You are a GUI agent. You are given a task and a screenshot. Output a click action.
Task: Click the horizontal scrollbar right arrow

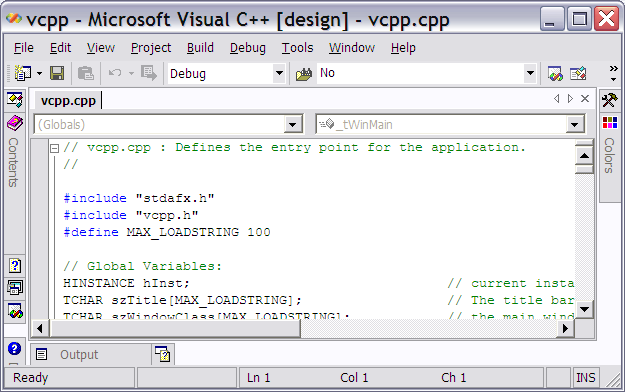(x=565, y=329)
